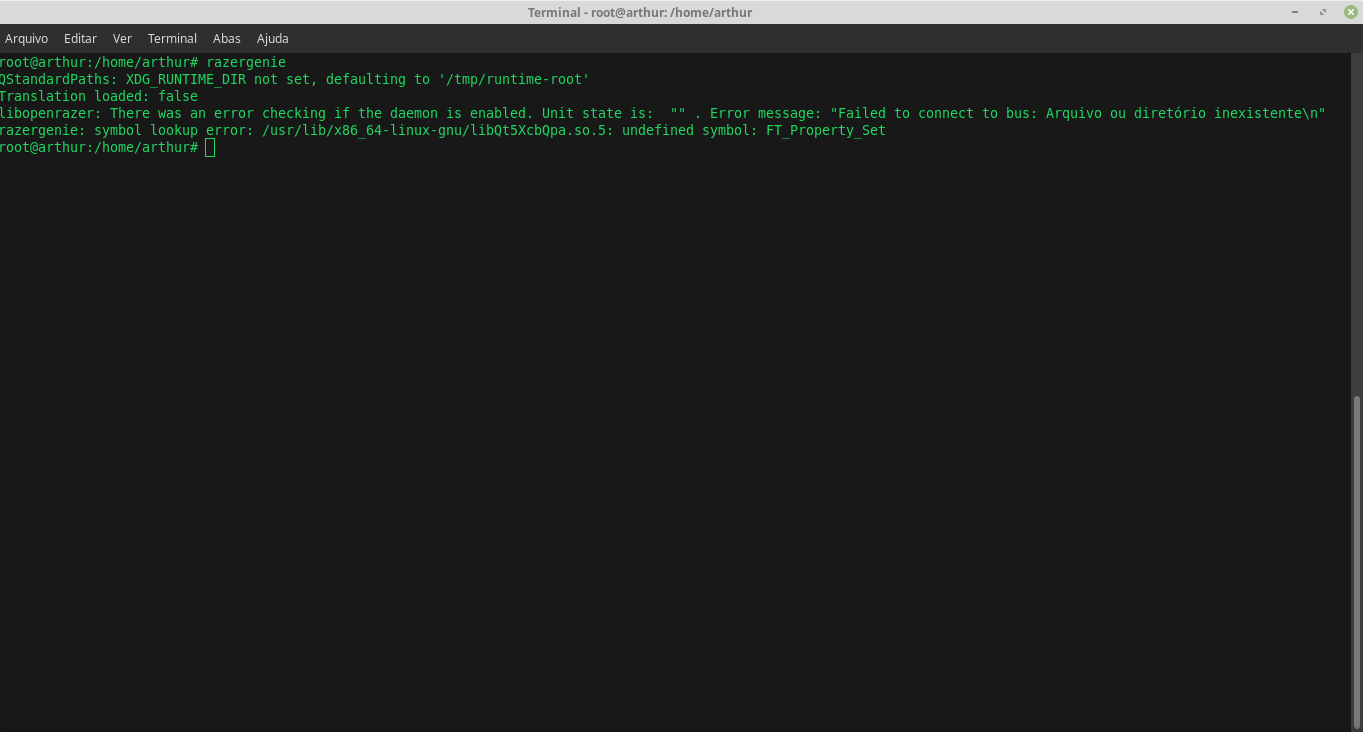Image resolution: width=1363 pixels, height=732 pixels.
Task: Click the terminal window title bar
Action: click(x=640, y=11)
